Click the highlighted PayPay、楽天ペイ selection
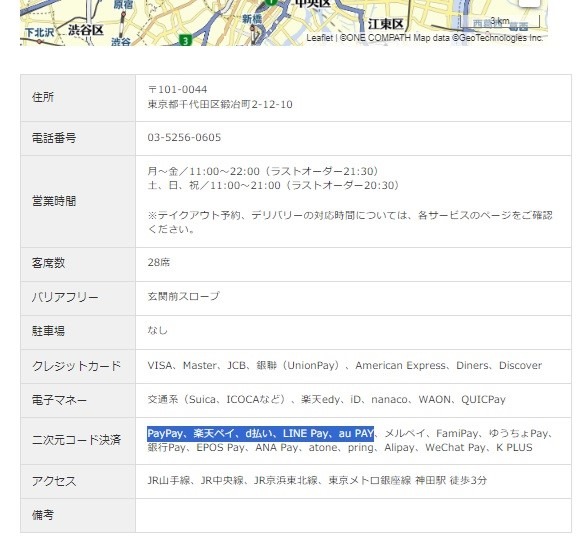This screenshot has width=588, height=548. click(261, 434)
